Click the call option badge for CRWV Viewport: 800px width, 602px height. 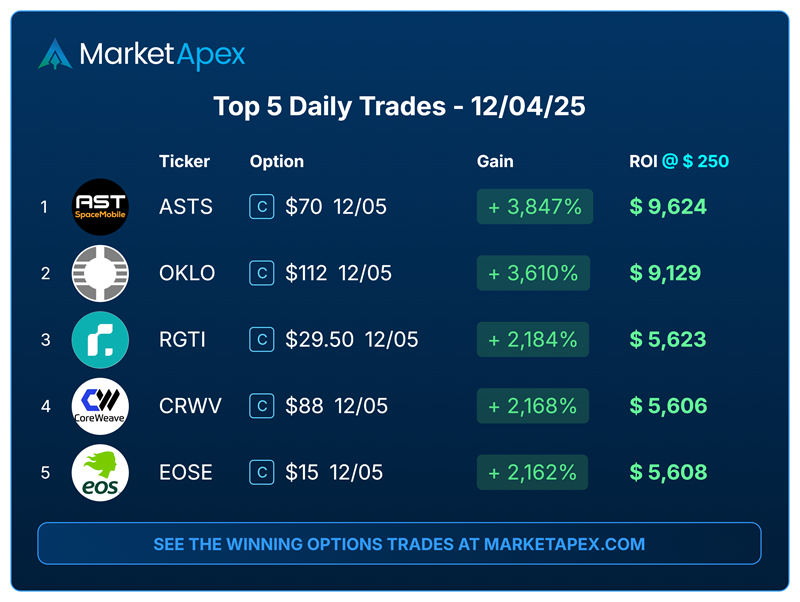click(261, 406)
